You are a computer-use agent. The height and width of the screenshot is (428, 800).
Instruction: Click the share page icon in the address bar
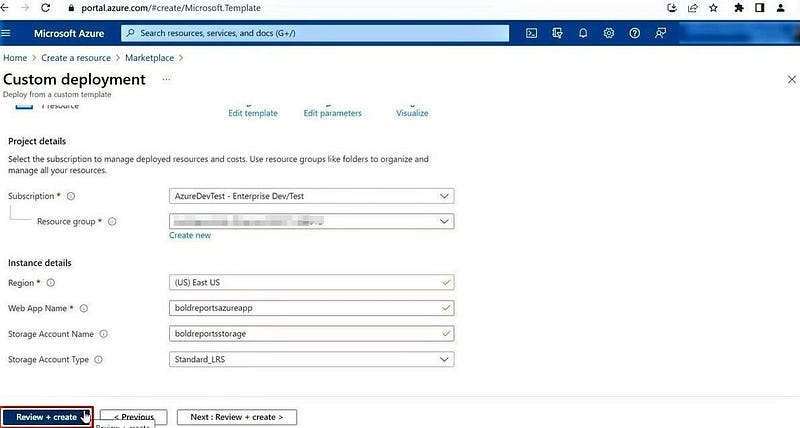pos(692,8)
